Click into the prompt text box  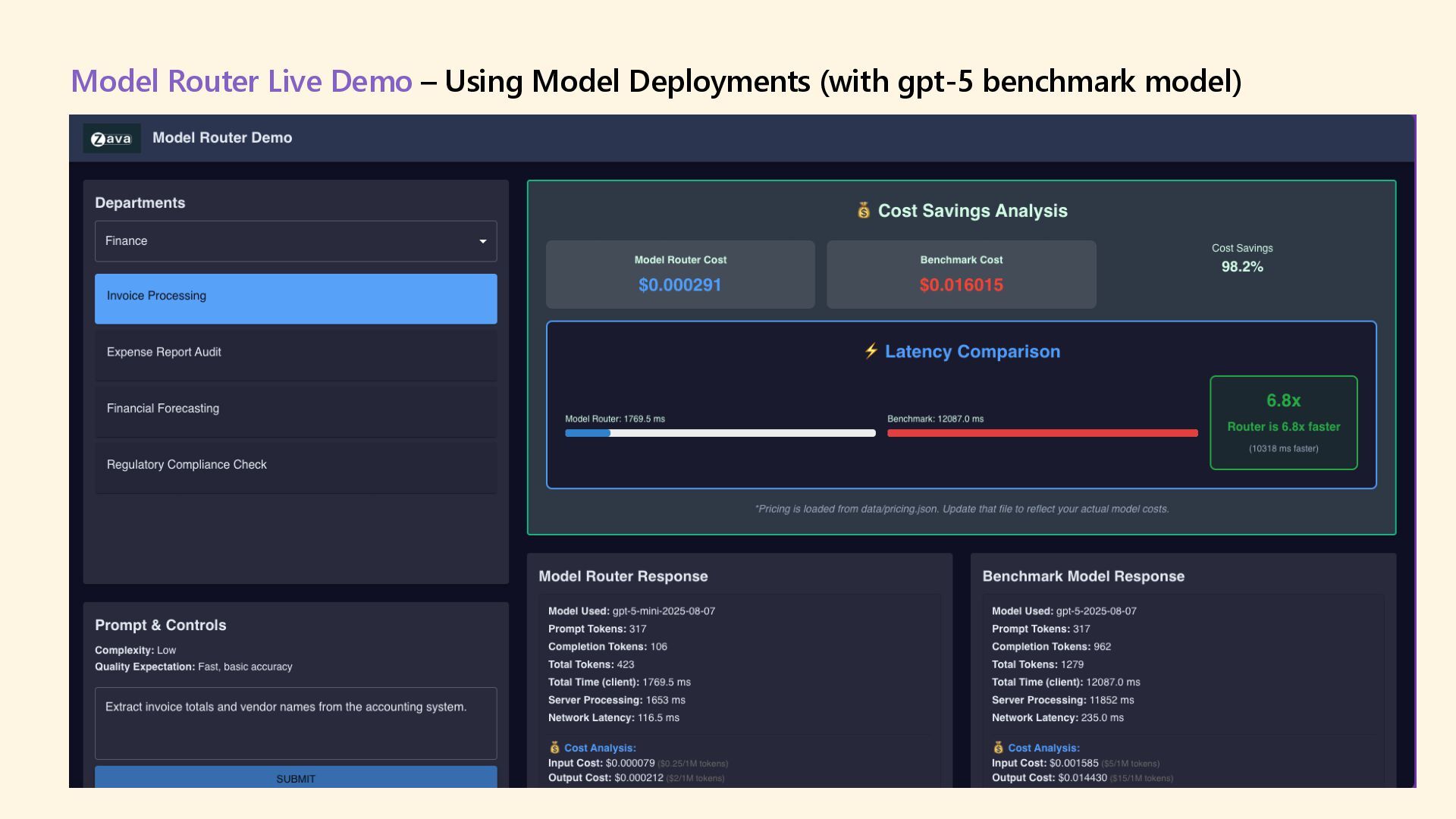tap(295, 723)
